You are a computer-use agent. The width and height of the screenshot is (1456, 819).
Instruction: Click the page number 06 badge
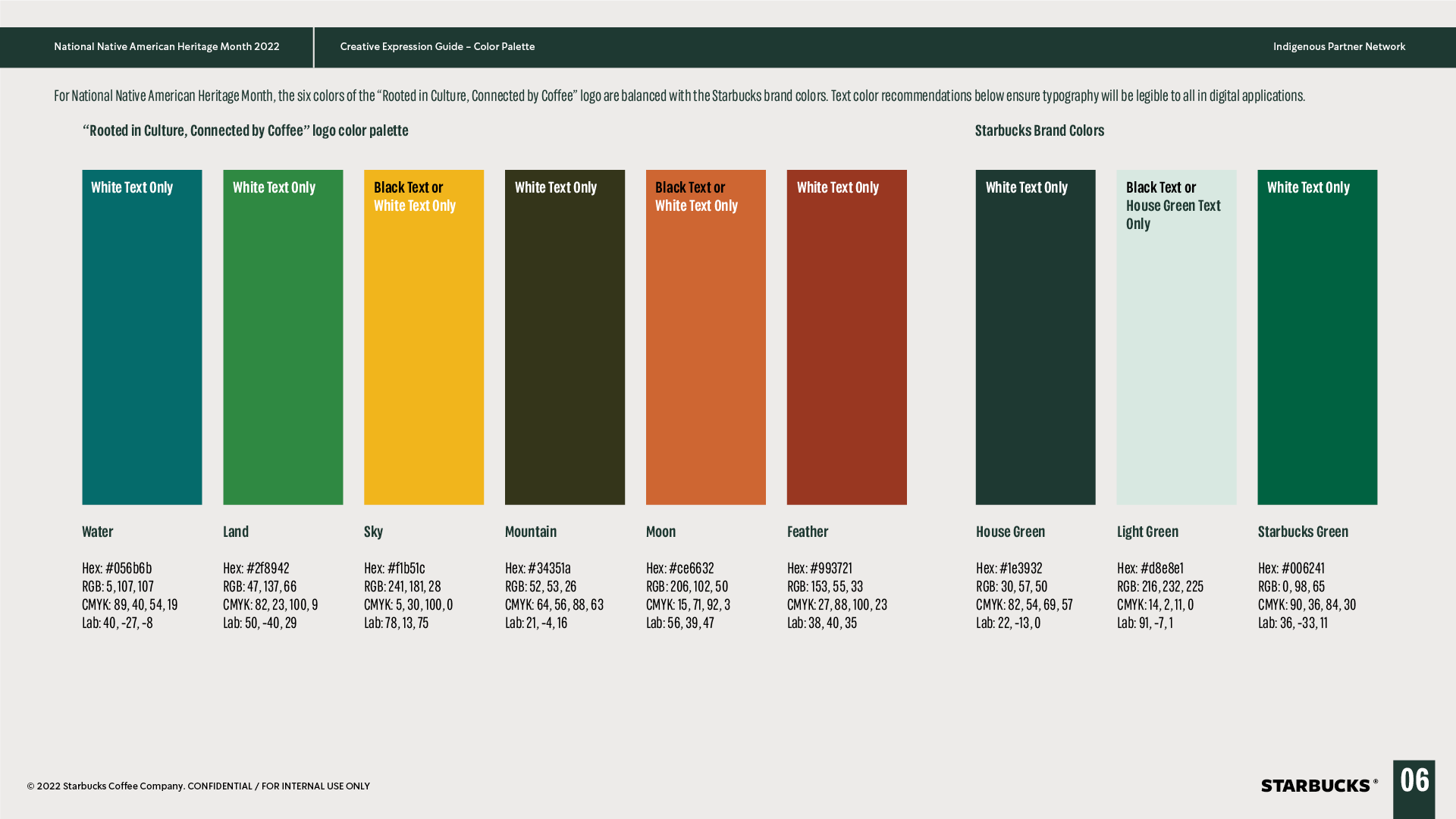click(x=1414, y=789)
